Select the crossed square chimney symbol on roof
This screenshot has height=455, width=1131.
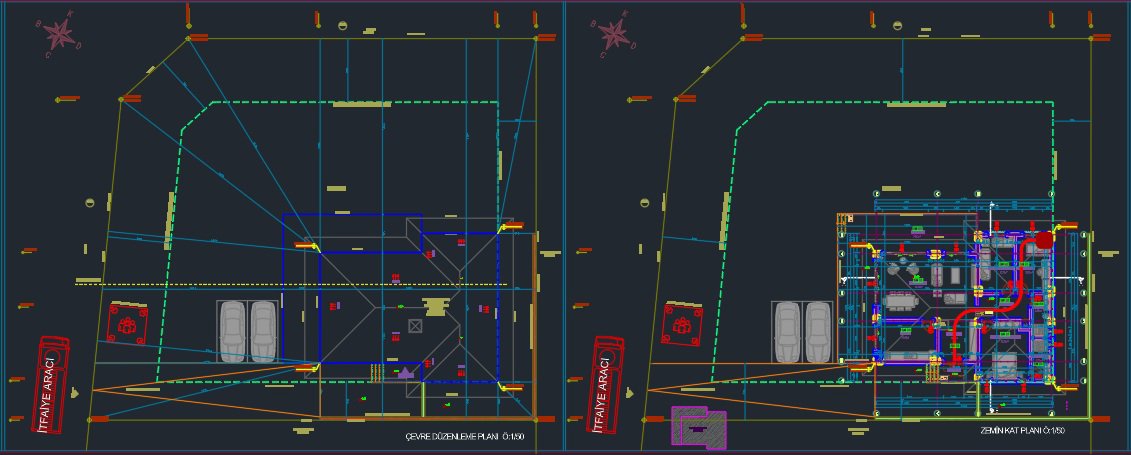416,325
